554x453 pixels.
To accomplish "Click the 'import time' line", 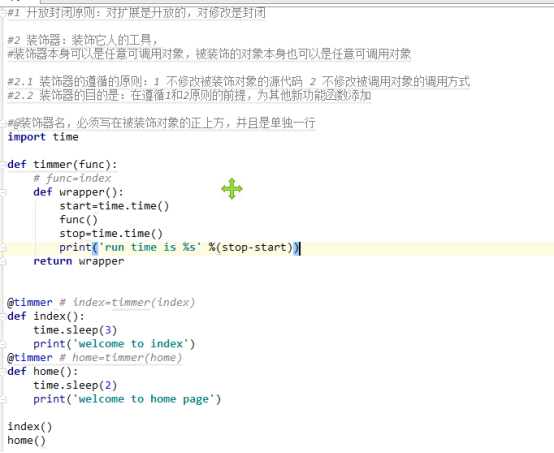I will (x=43, y=137).
